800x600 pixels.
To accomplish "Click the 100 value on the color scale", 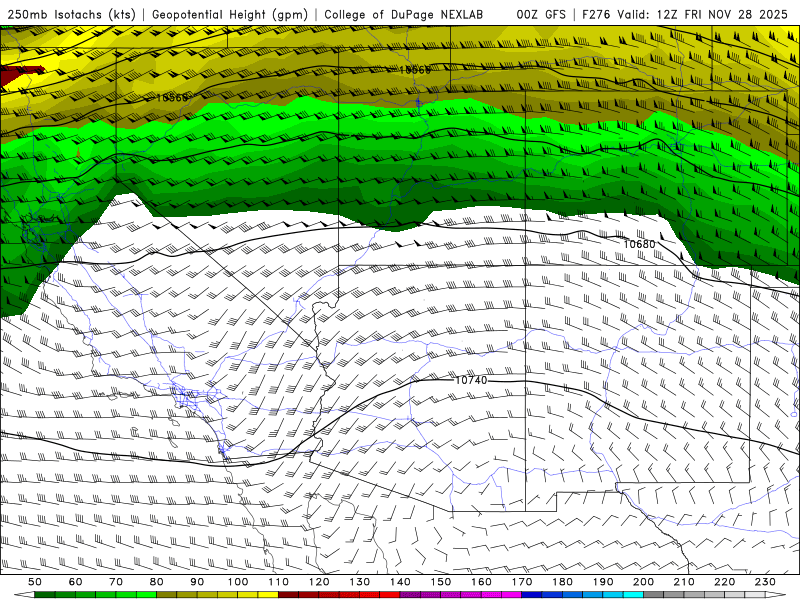I will [238, 582].
